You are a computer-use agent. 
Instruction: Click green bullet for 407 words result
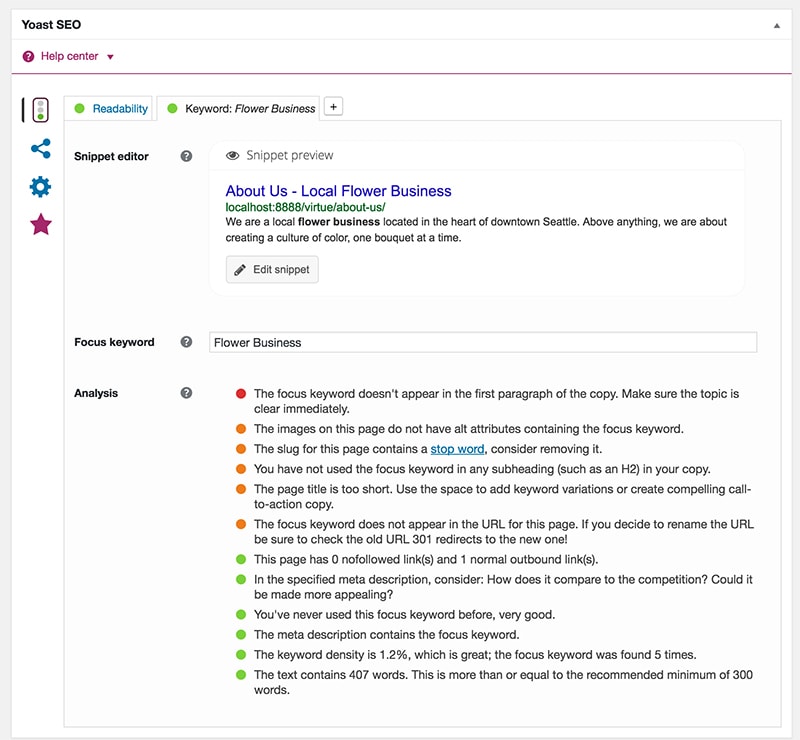pos(241,675)
